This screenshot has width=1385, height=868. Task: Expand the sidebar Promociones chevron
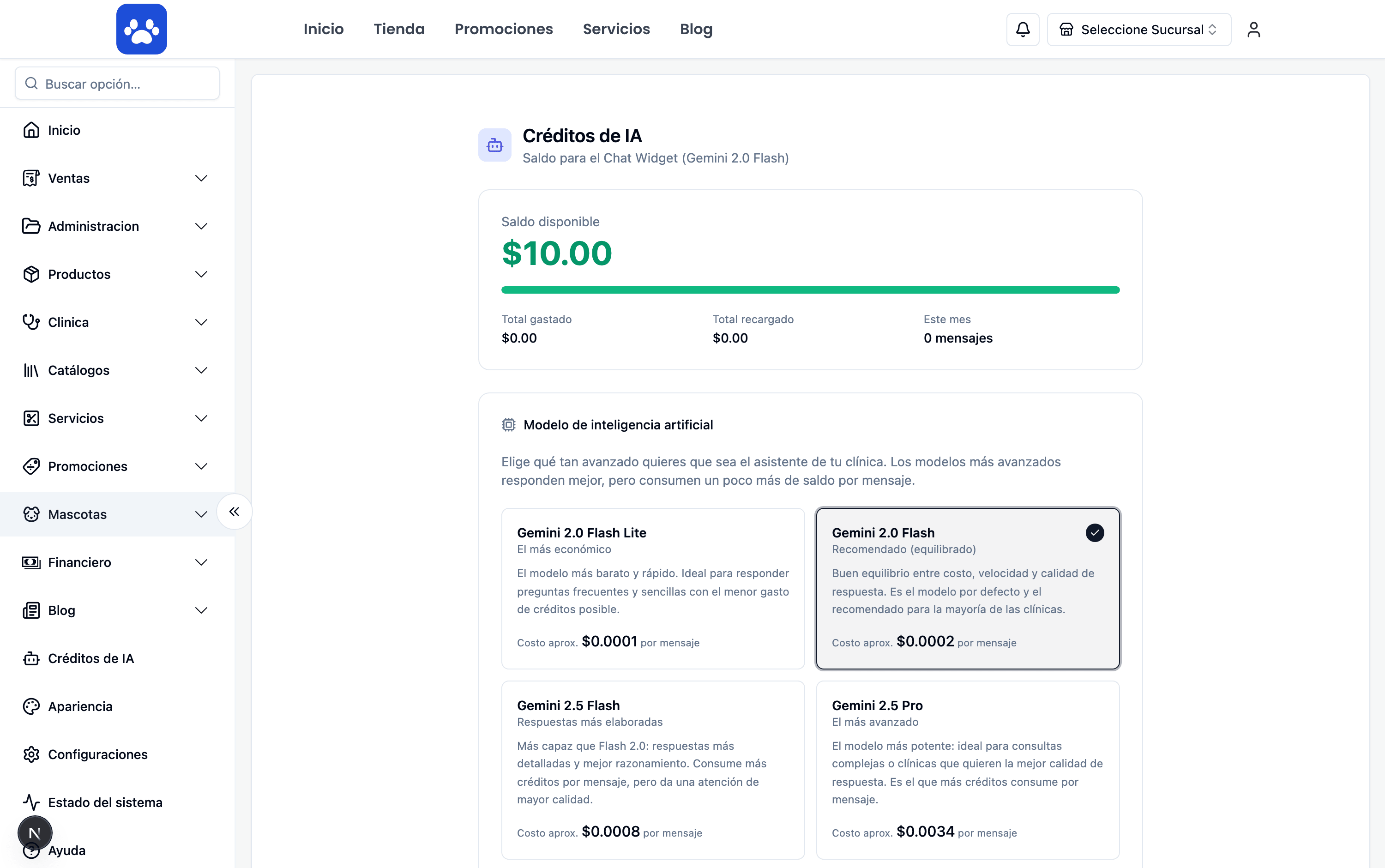(201, 467)
